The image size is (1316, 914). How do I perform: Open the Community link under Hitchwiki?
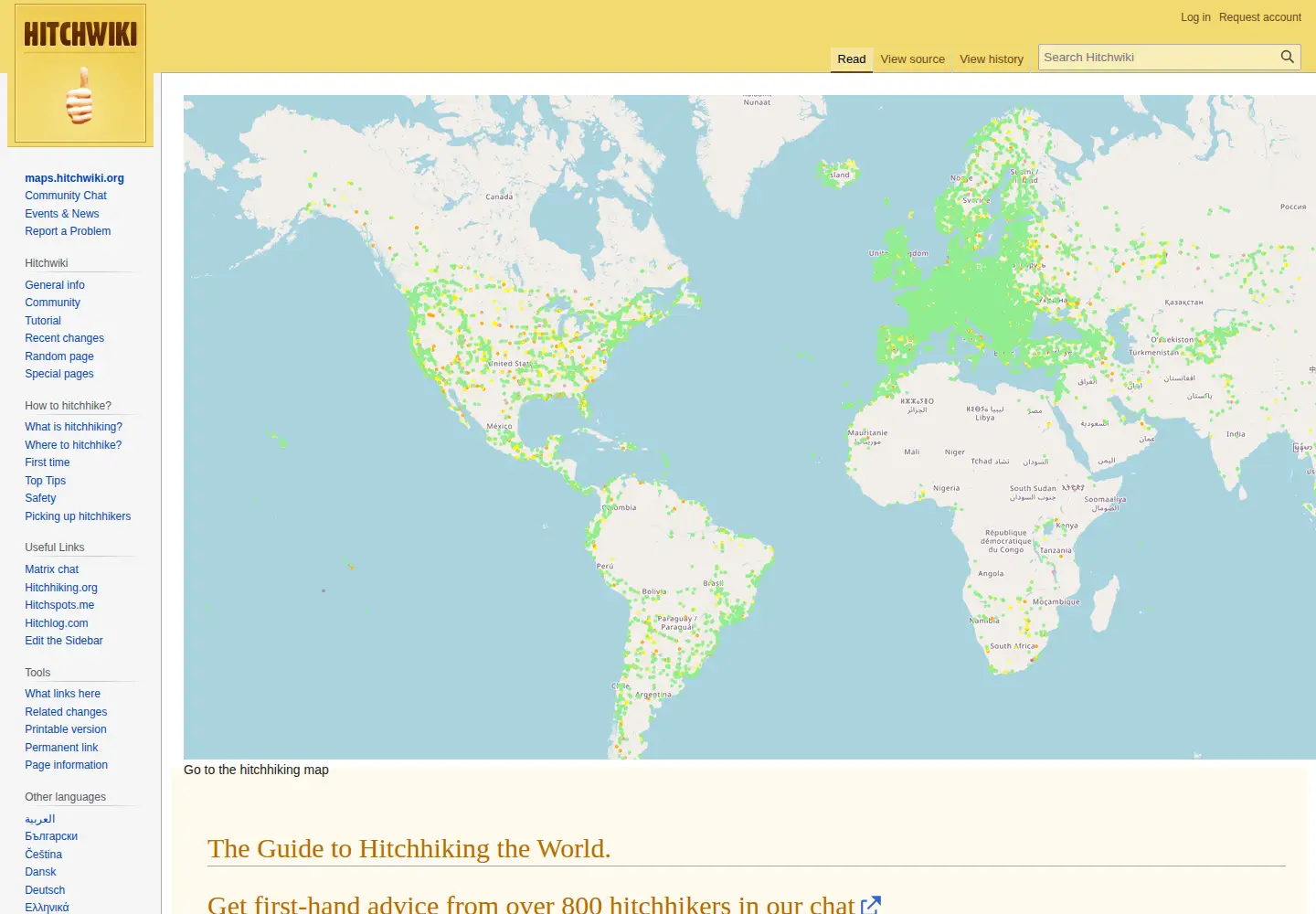pyautogui.click(x=52, y=303)
